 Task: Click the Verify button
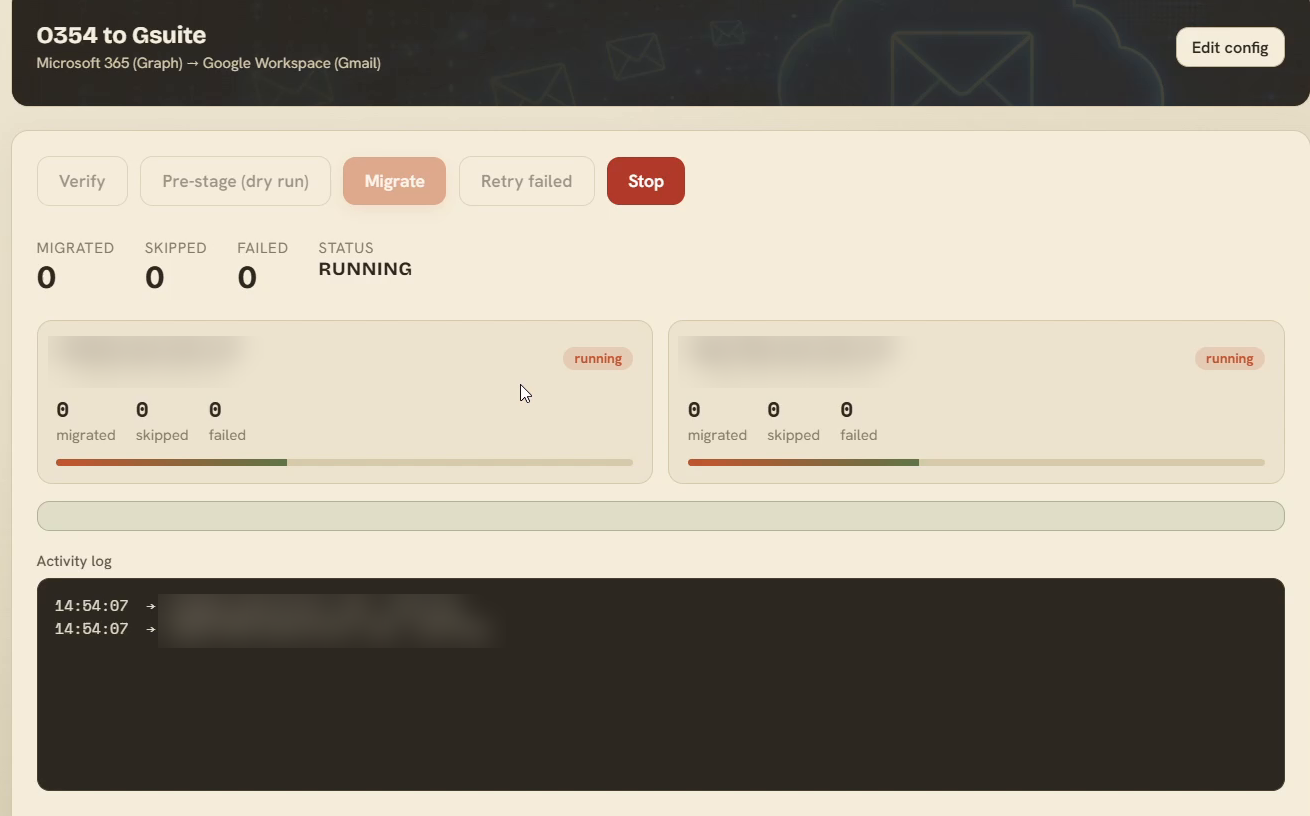coord(82,181)
